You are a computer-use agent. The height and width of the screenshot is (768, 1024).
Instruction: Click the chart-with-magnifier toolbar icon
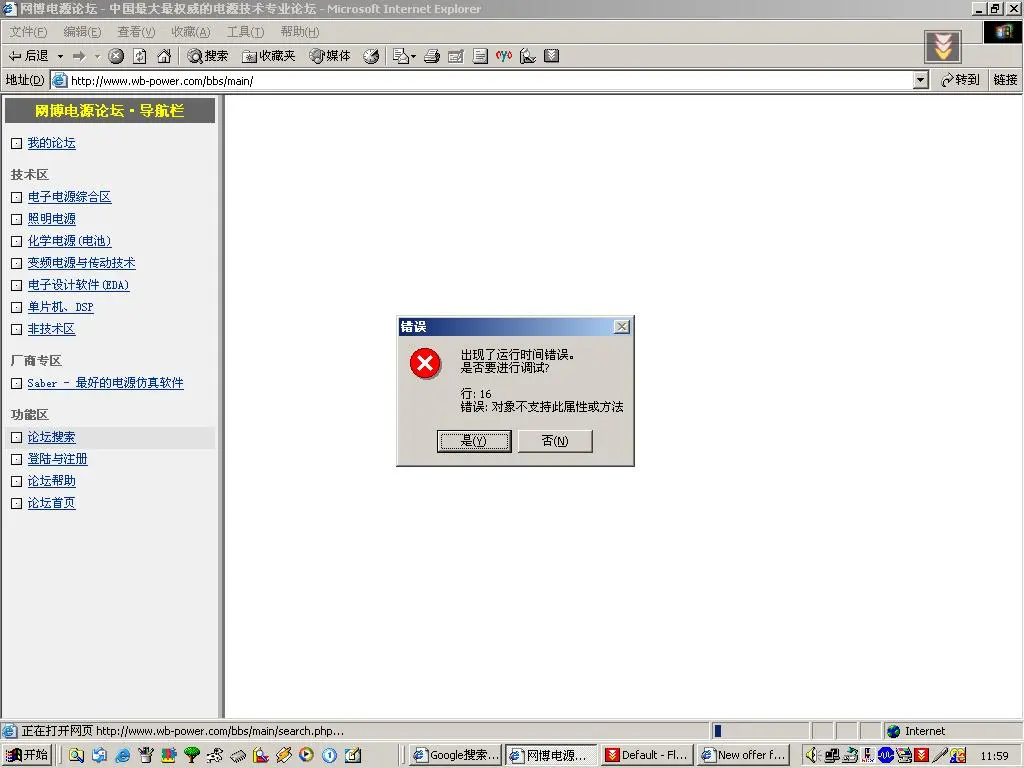(528, 56)
